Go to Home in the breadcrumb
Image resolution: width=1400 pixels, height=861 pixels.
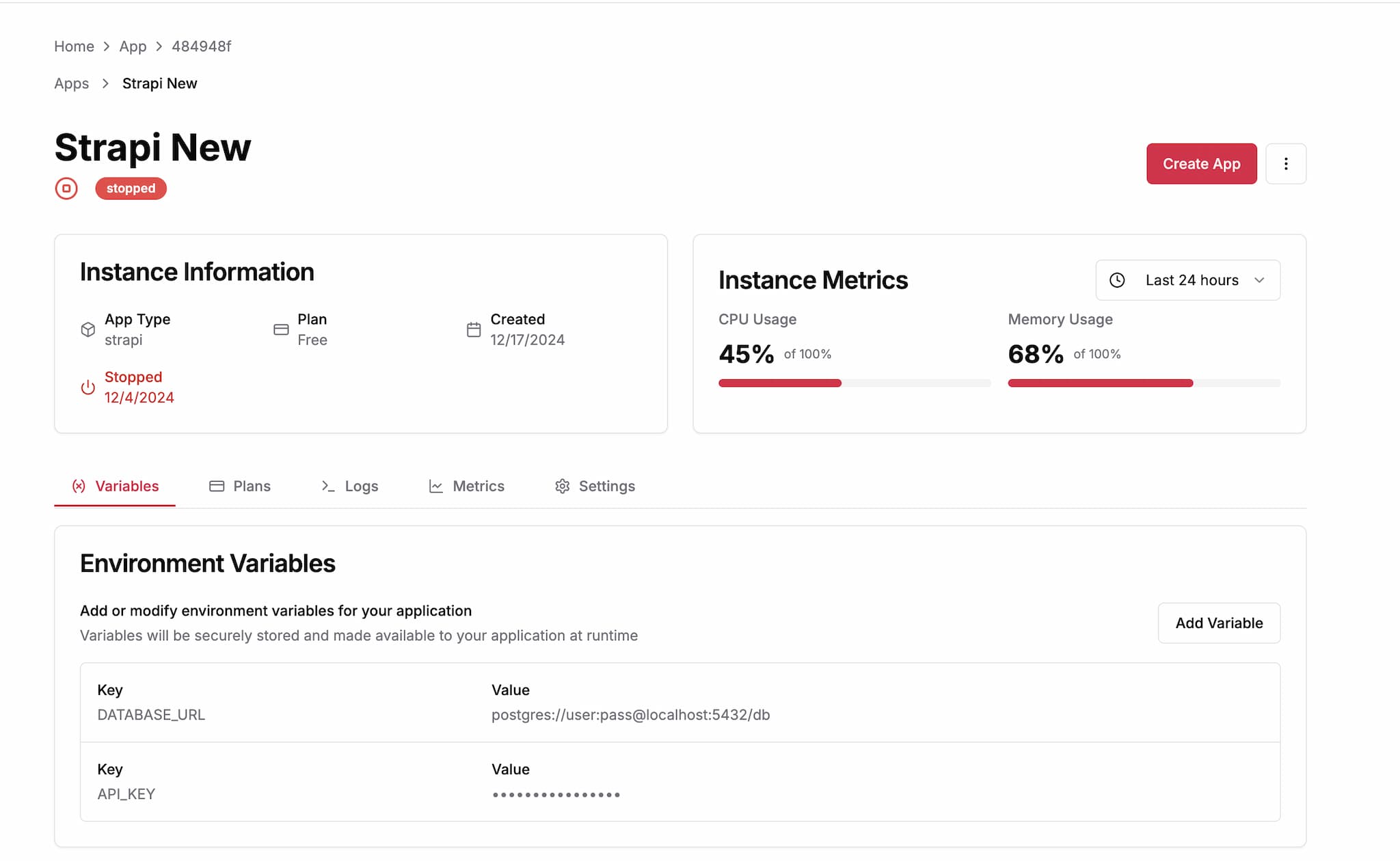coord(74,46)
